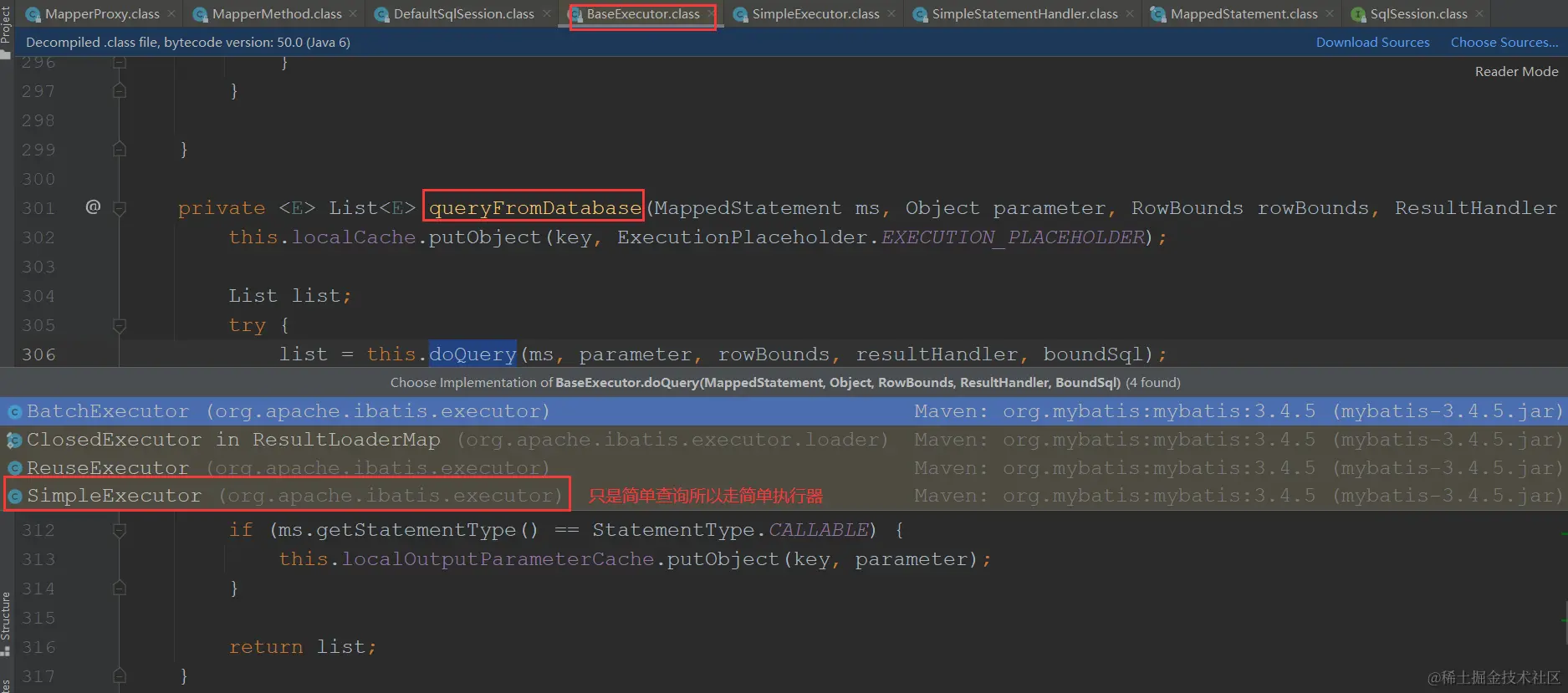1568x693 pixels.
Task: Click the queryFromDatabase method name
Action: 535,208
